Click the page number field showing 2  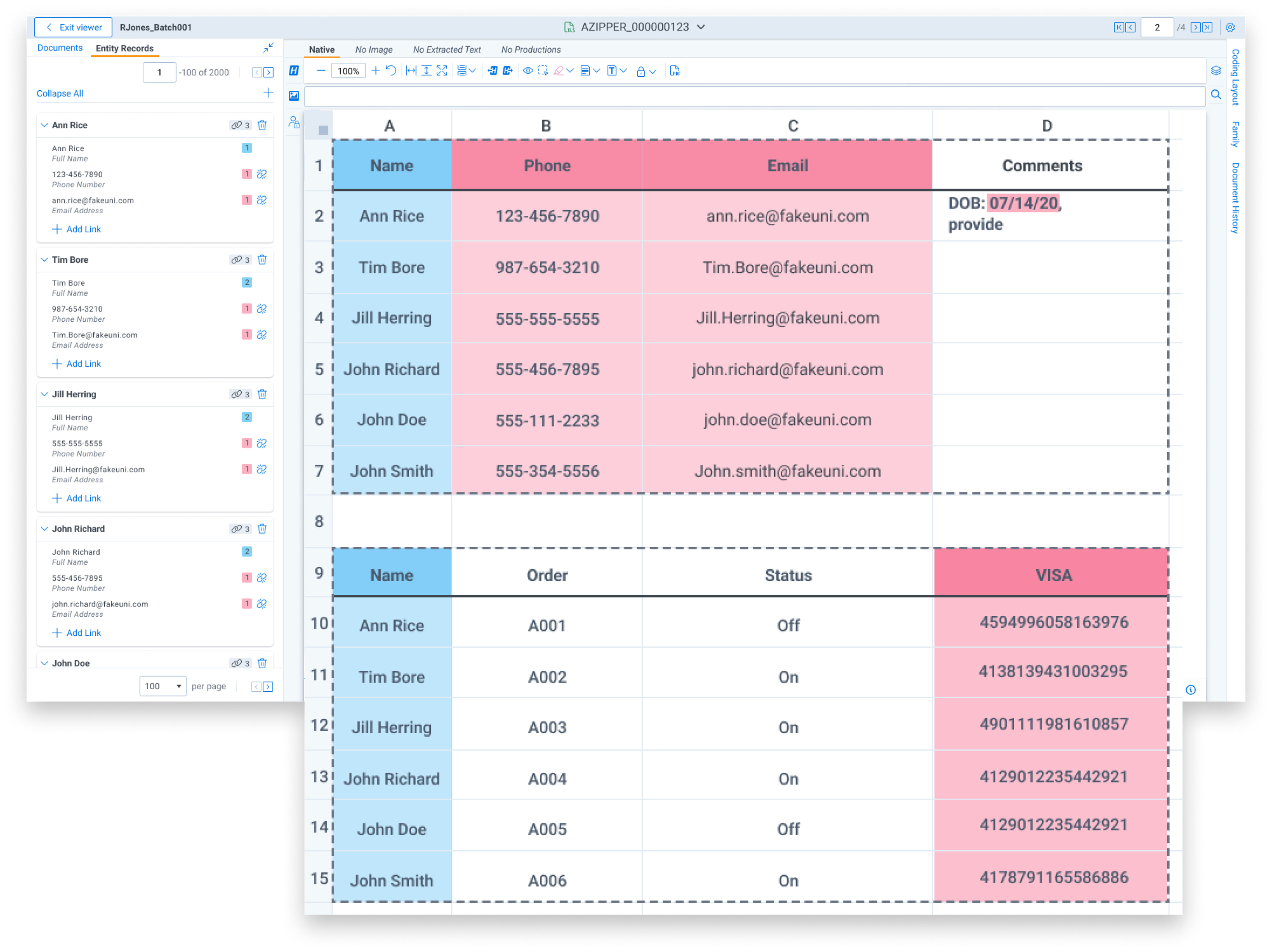1157,26
